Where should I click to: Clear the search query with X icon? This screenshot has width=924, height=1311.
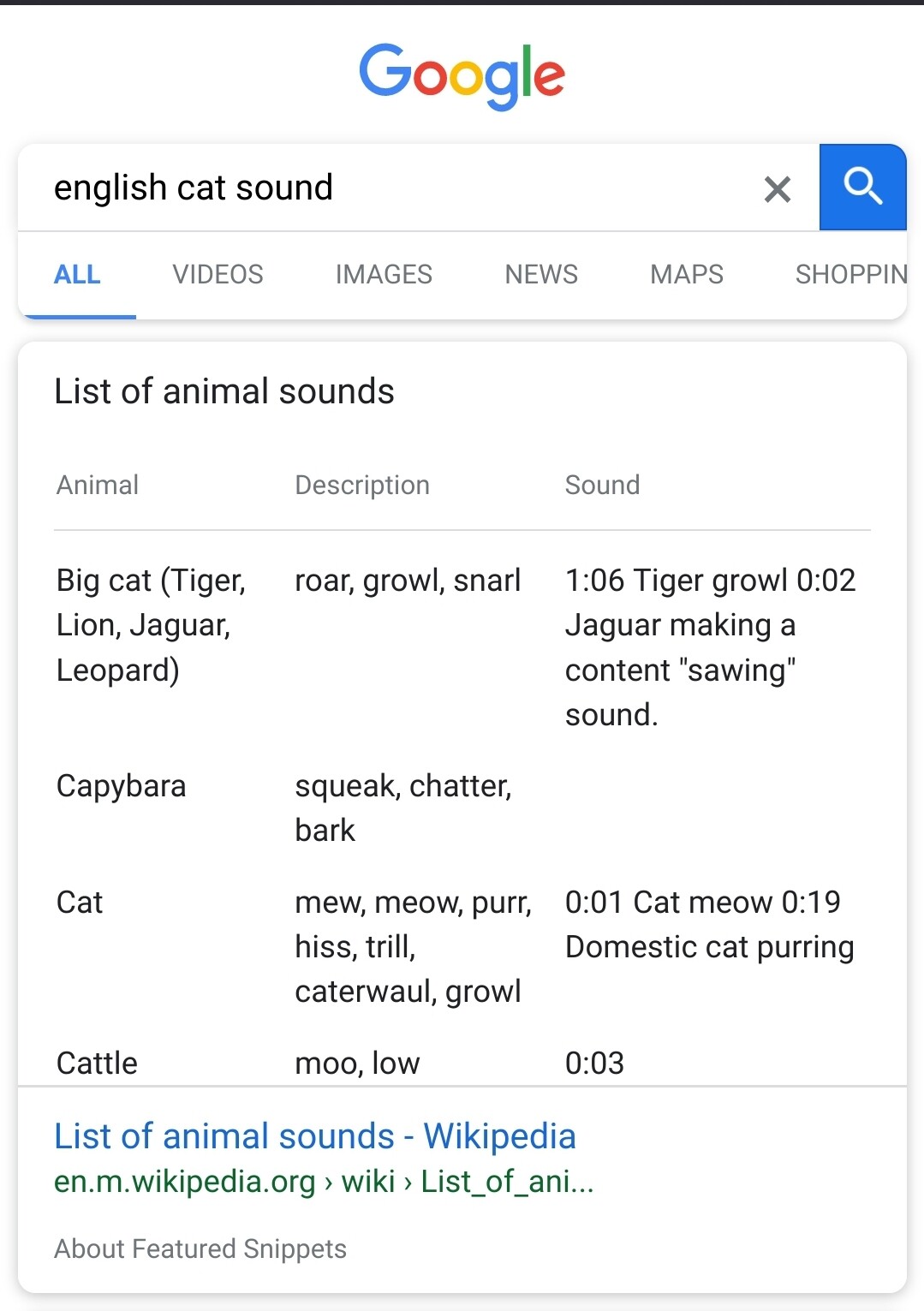point(777,189)
